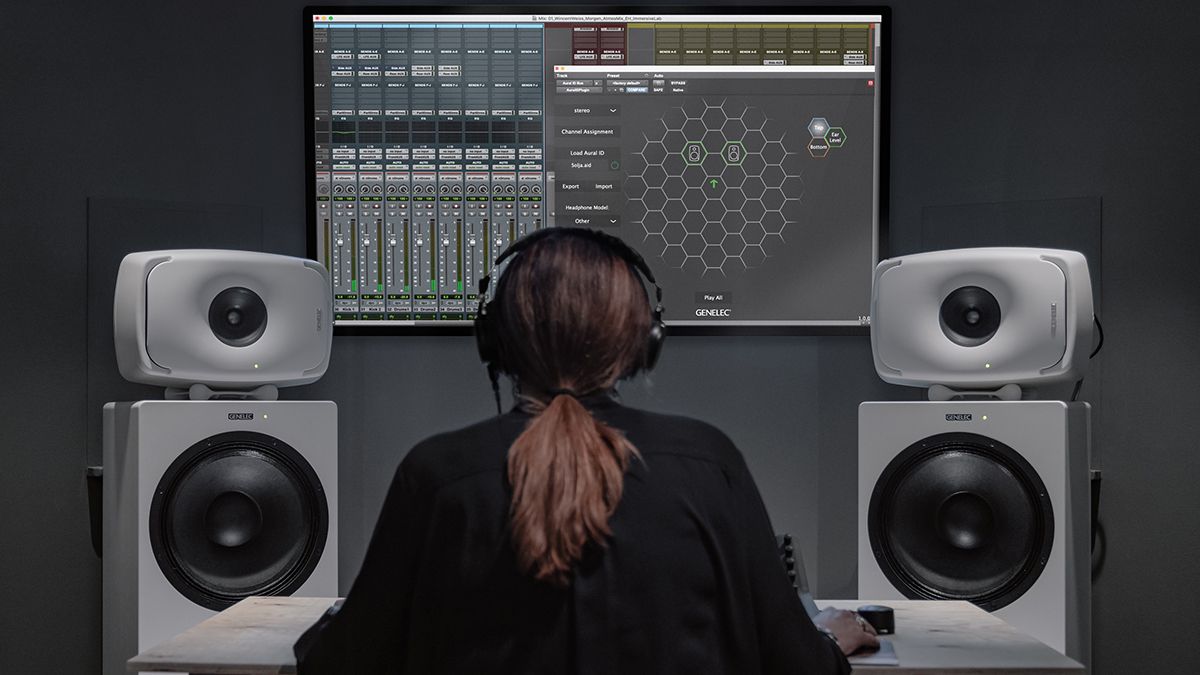Toggle the Top view hexagon

(x=818, y=127)
